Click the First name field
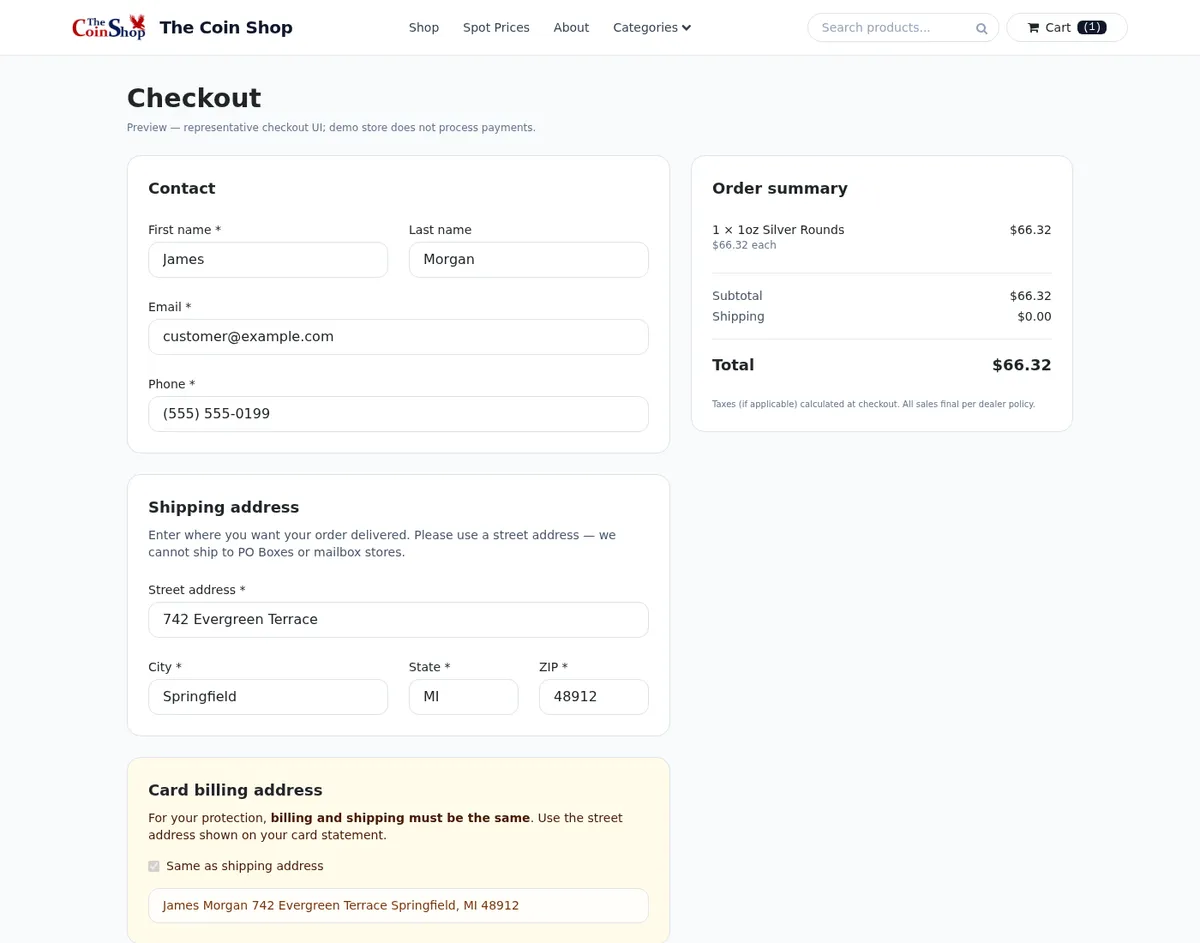Screen dimensions: 1200x943 coord(268,260)
